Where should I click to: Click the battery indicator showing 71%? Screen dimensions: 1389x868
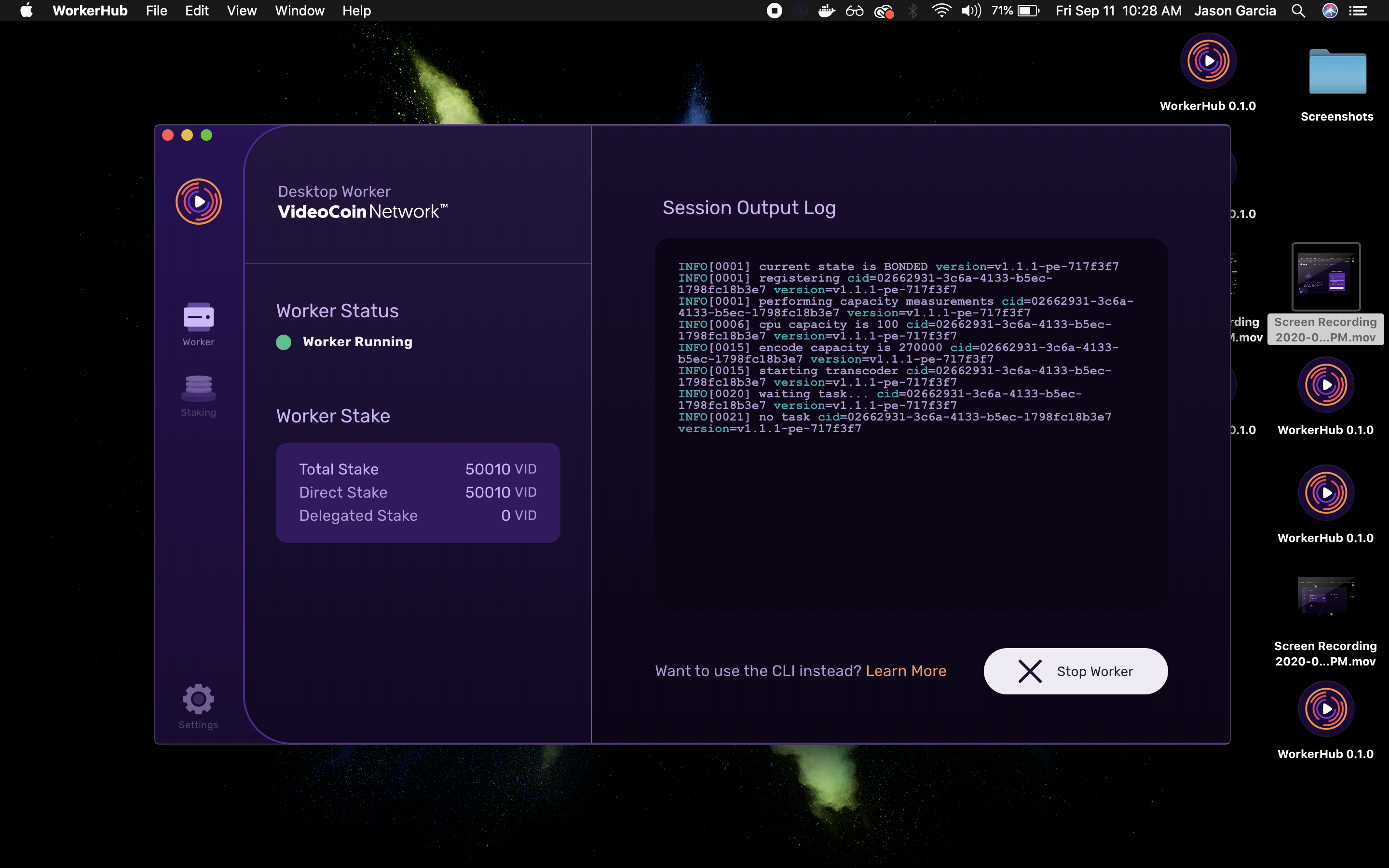coord(1015,10)
